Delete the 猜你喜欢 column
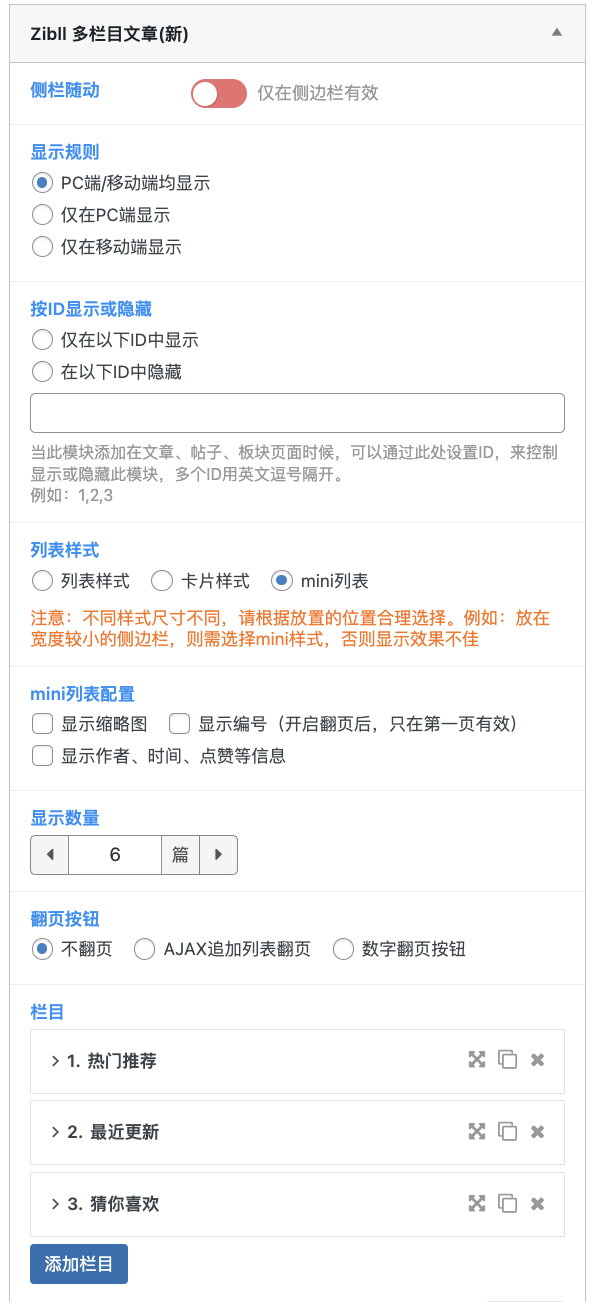 [x=537, y=1203]
